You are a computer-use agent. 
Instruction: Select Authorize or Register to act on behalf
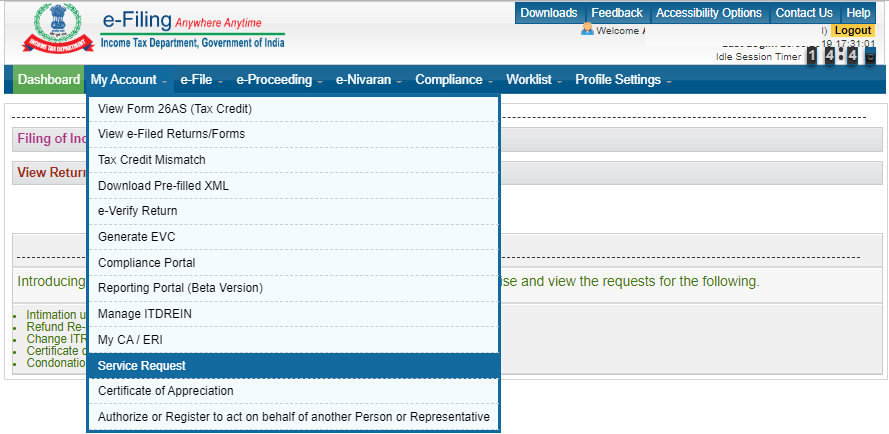coord(294,417)
